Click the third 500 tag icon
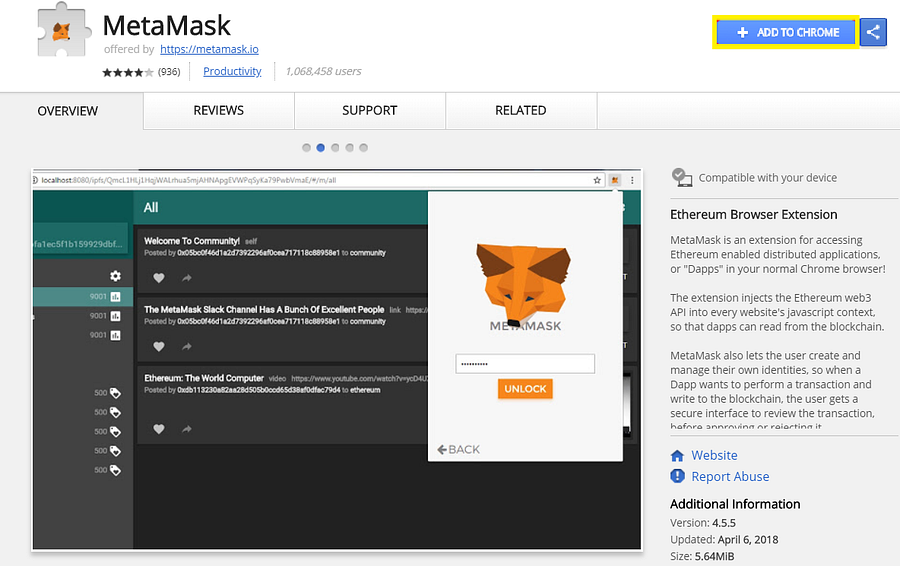This screenshot has height=566, width=900. click(x=115, y=432)
